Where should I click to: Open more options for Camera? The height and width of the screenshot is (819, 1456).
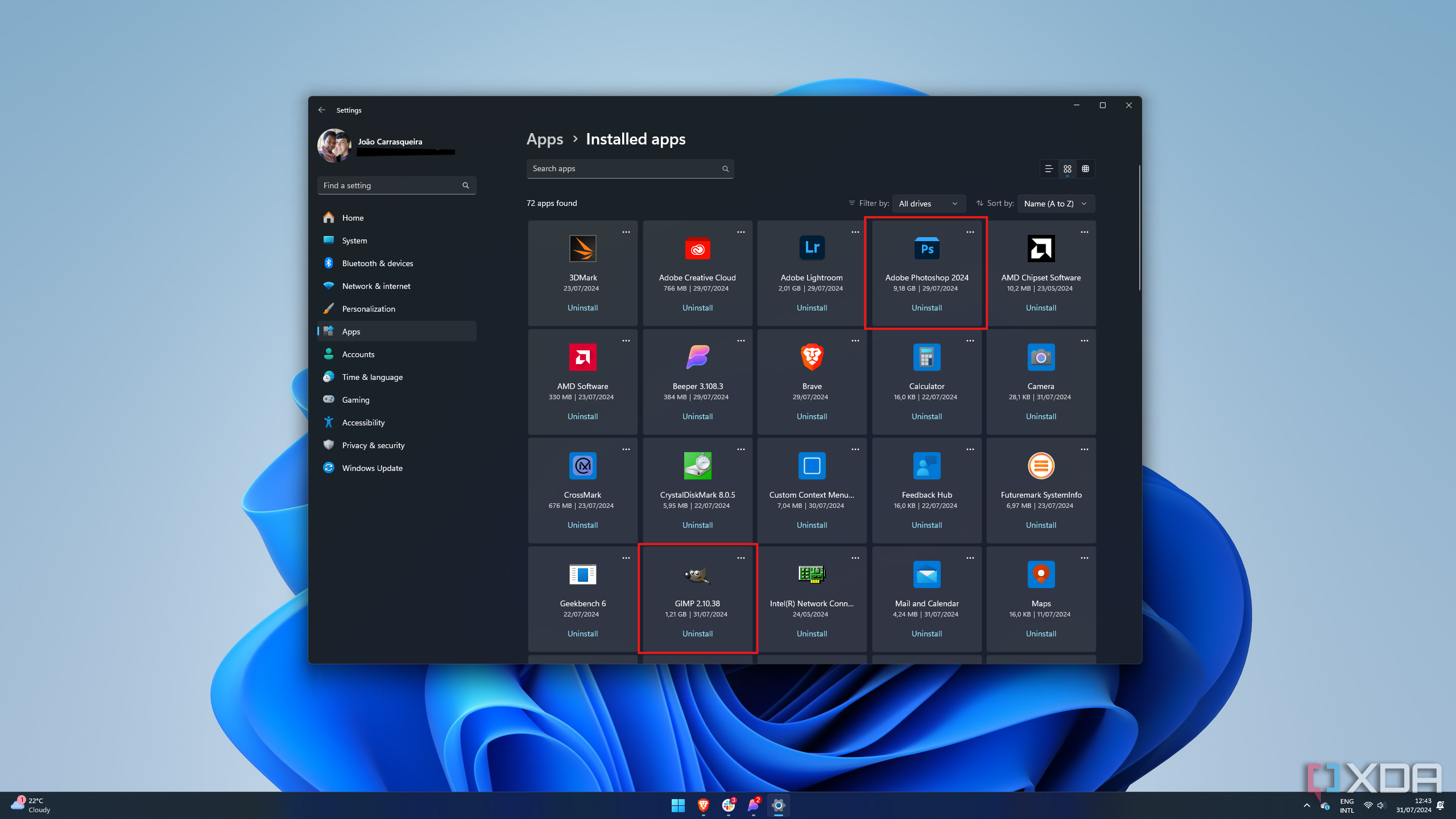[1084, 341]
